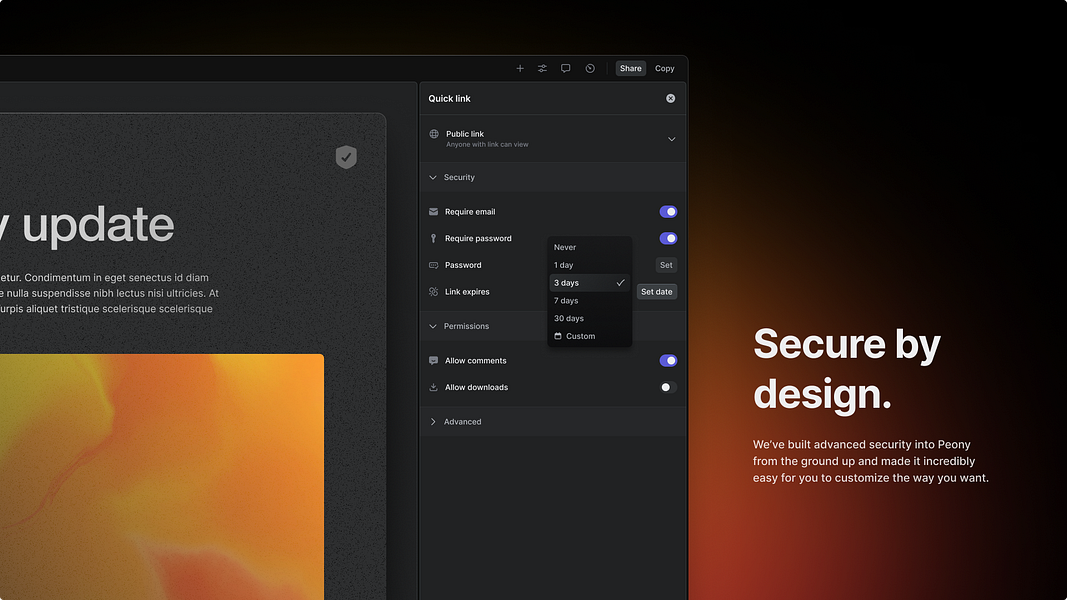Click the Set date button
This screenshot has width=1067, height=600.
pos(657,292)
